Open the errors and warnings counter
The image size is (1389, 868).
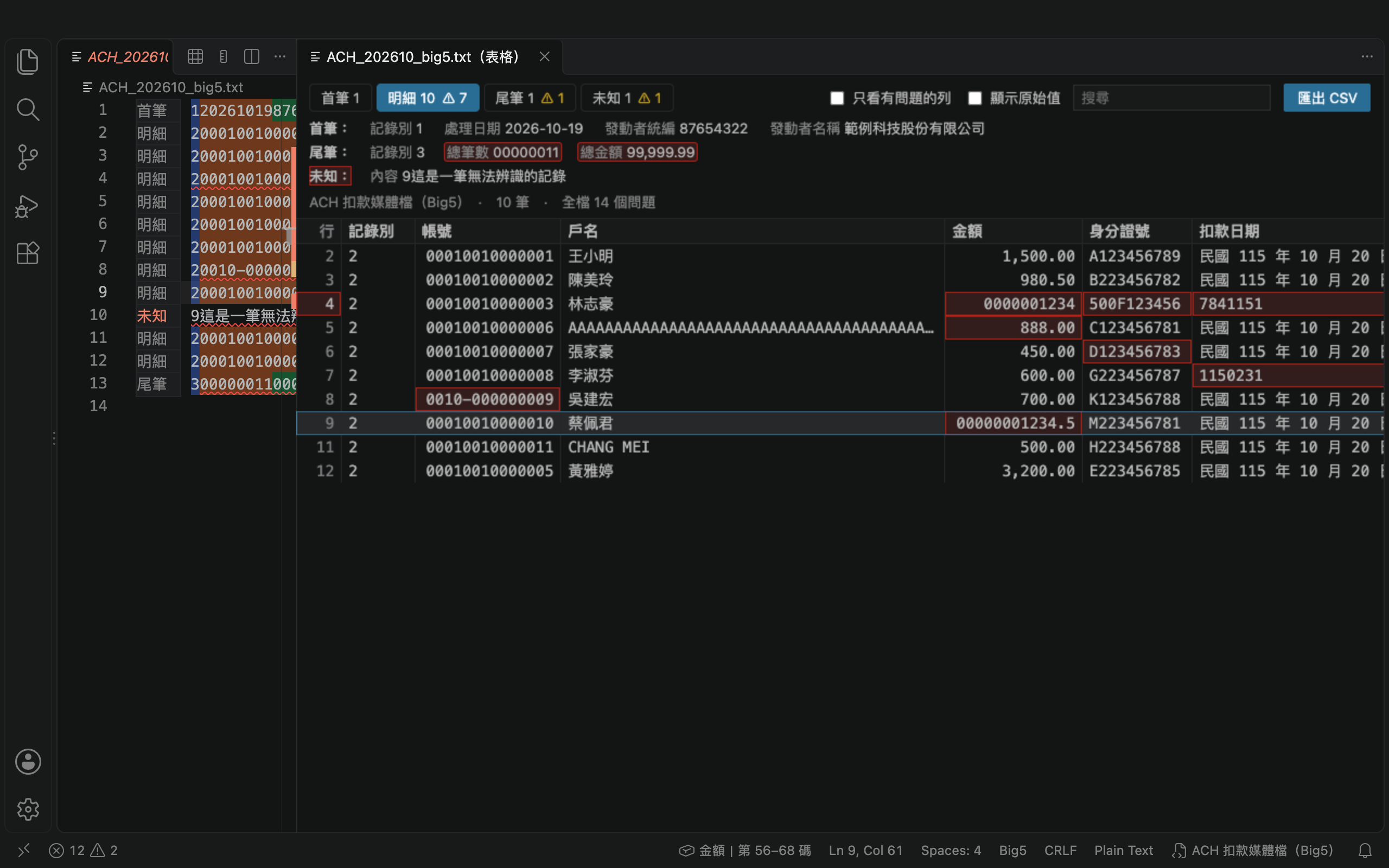point(83,850)
